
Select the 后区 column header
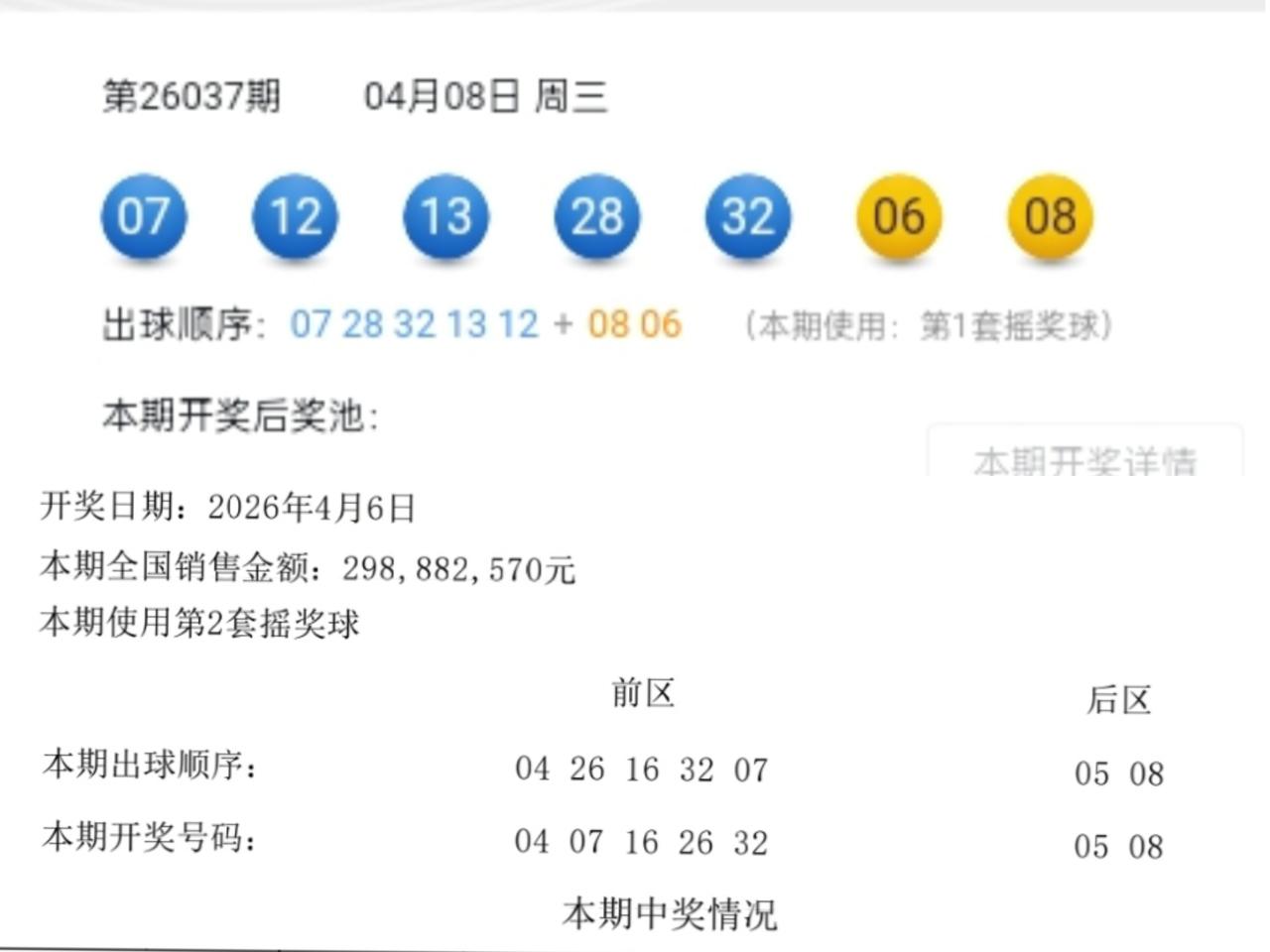click(1119, 699)
